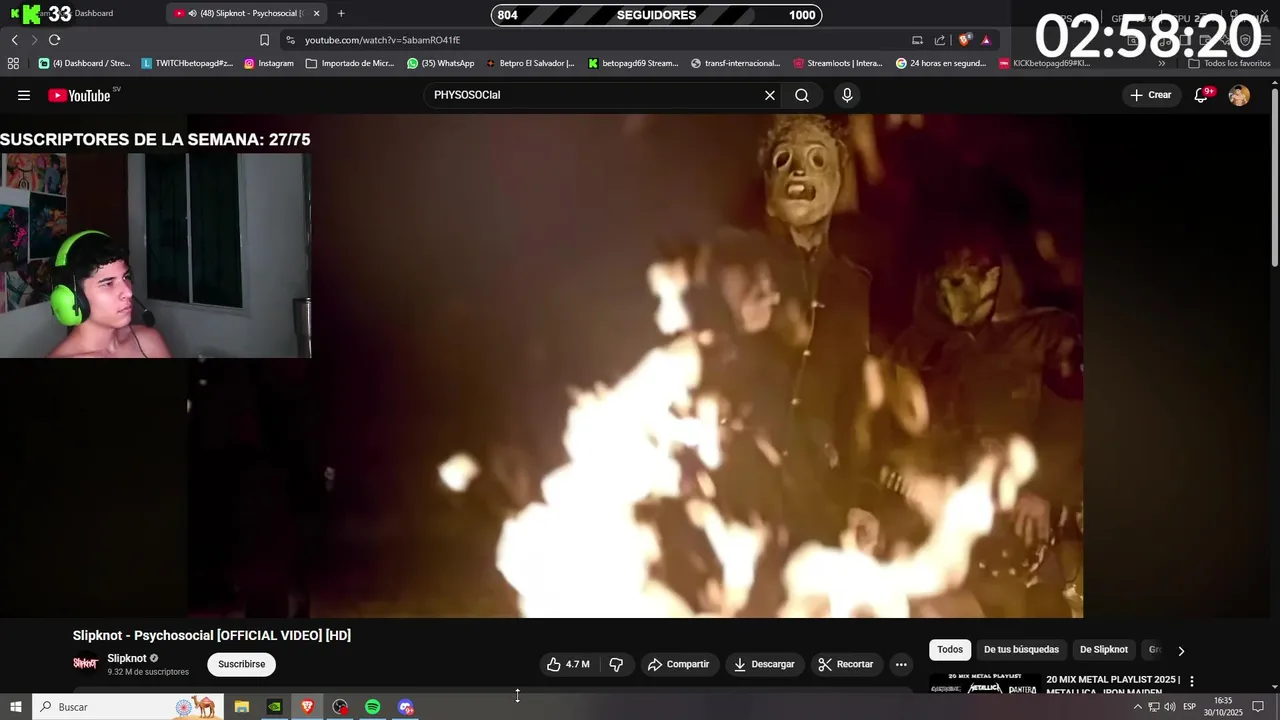Viewport: 1280px width, 720px height.
Task: Select the De Slipknot chip
Action: click(x=1104, y=650)
